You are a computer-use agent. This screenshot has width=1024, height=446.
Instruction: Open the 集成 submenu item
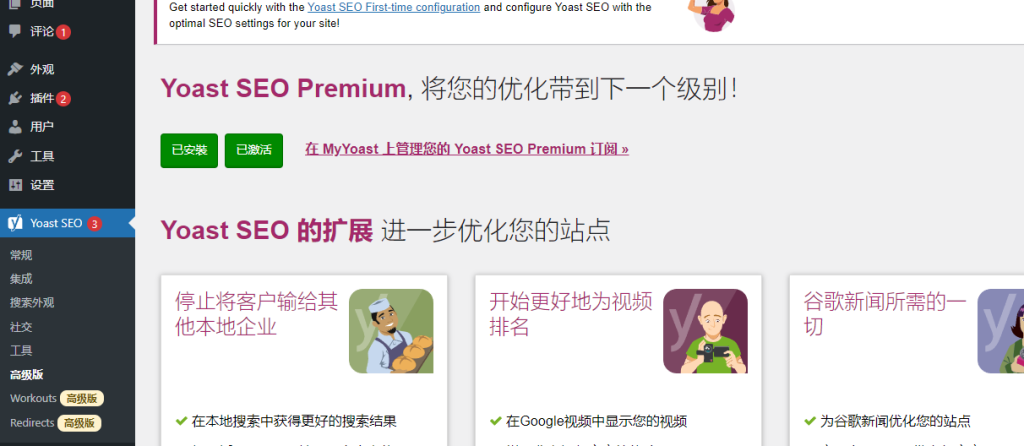[x=21, y=279]
